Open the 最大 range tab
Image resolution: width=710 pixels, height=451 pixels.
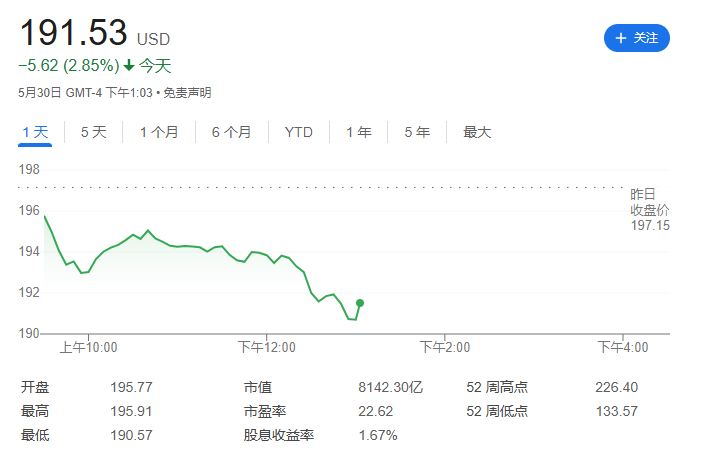(x=477, y=132)
